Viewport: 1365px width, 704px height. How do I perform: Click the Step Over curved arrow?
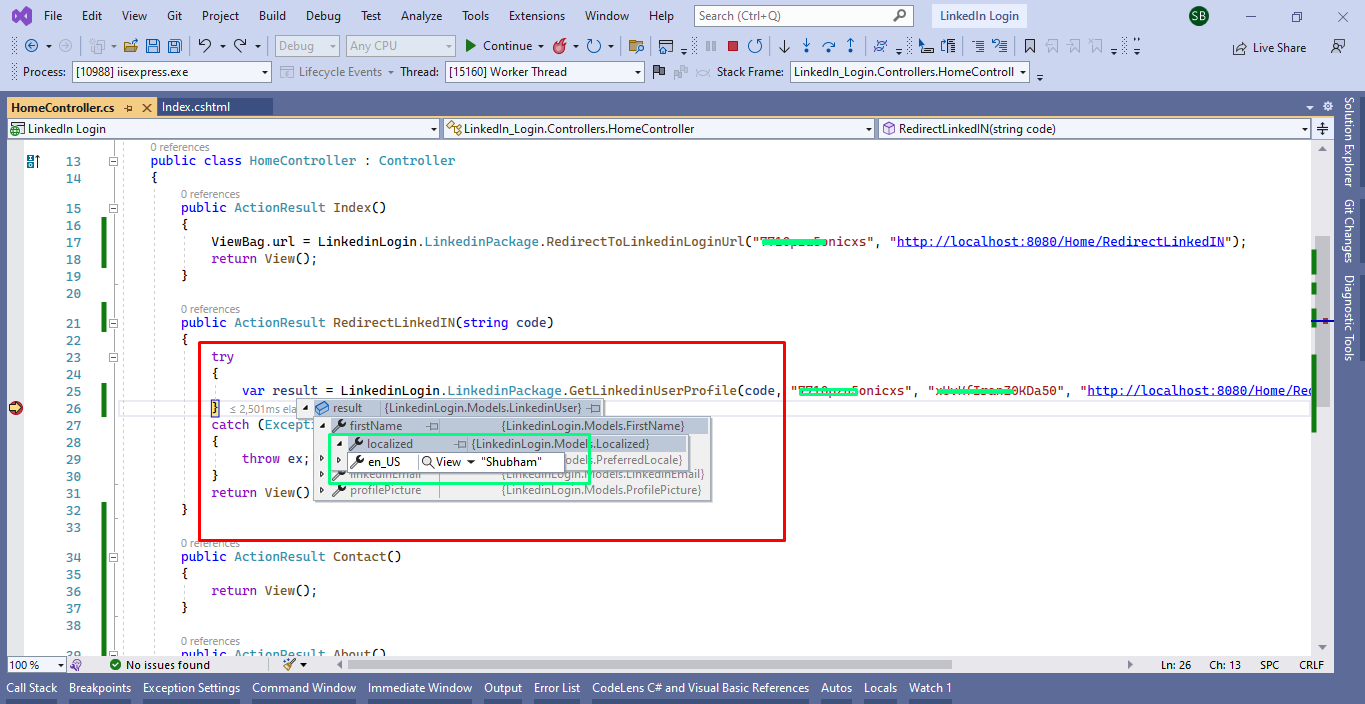(828, 46)
